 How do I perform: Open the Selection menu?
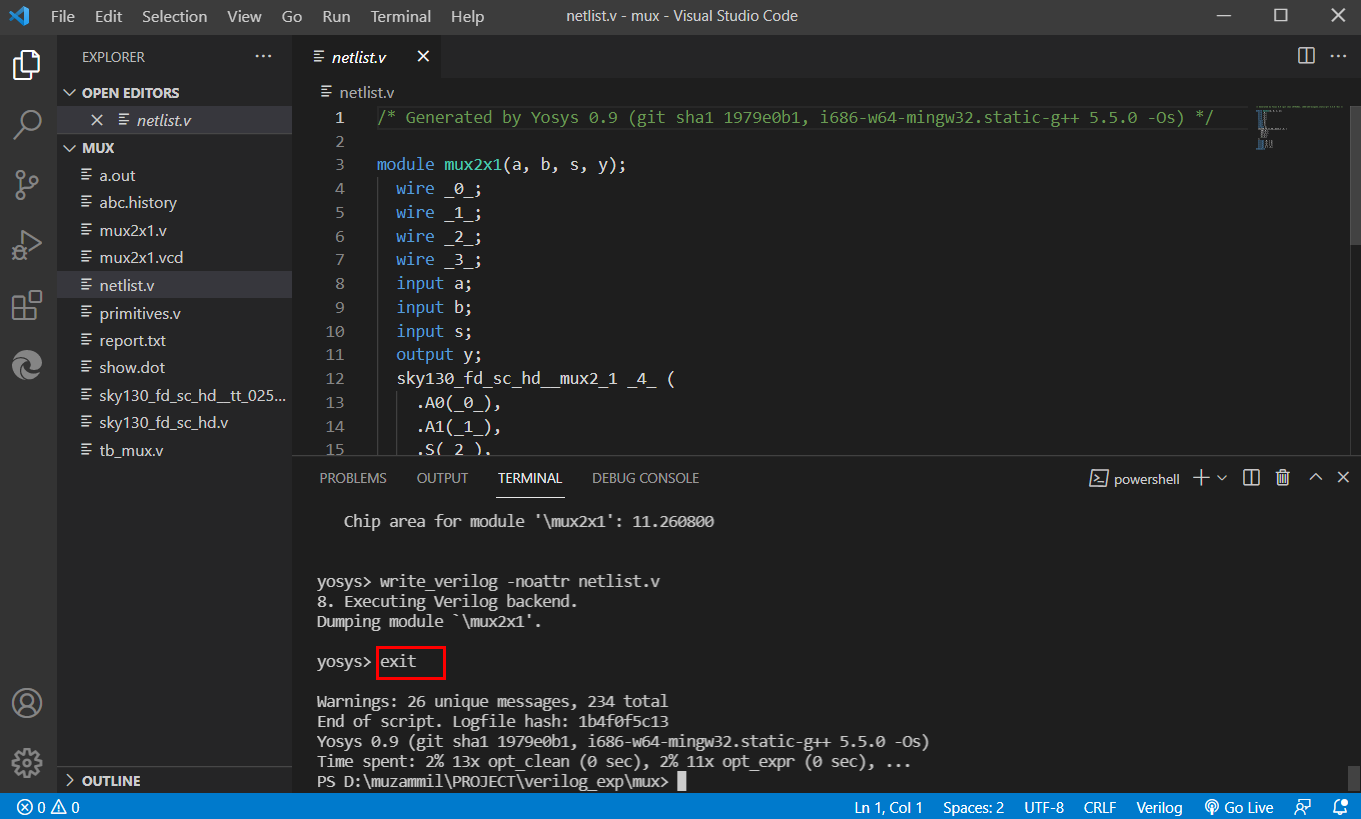coord(175,17)
